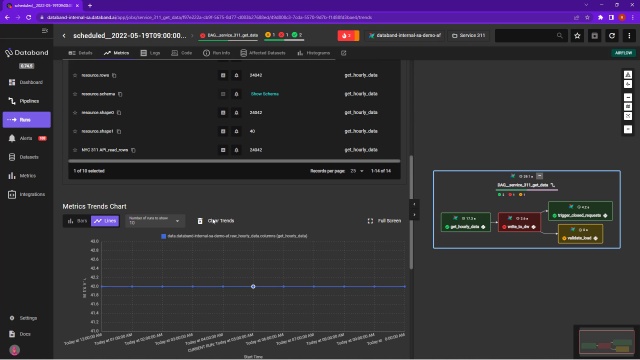
Task: Go back with header chevron
Action: [64, 36]
